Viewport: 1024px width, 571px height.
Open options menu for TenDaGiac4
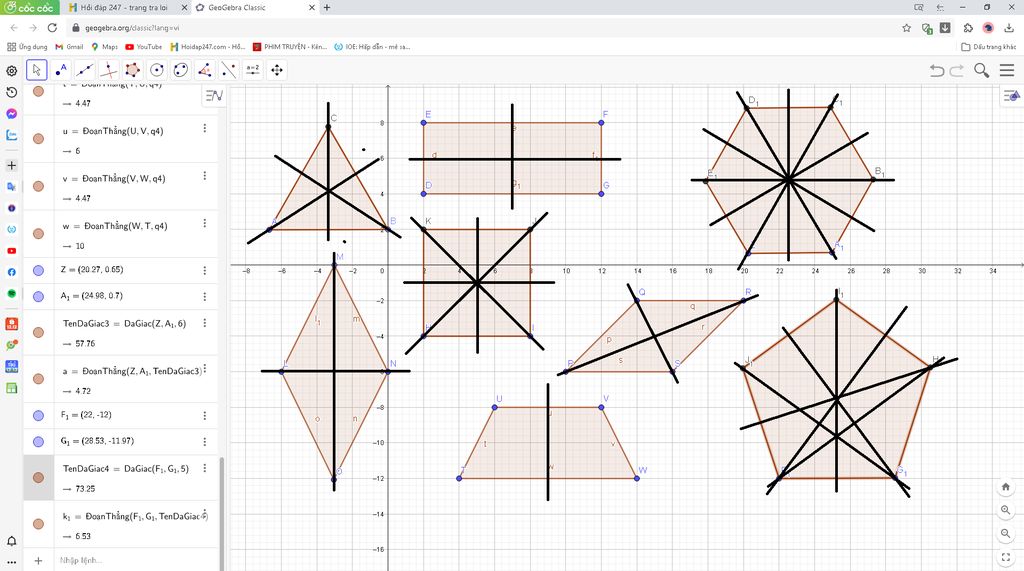204,468
